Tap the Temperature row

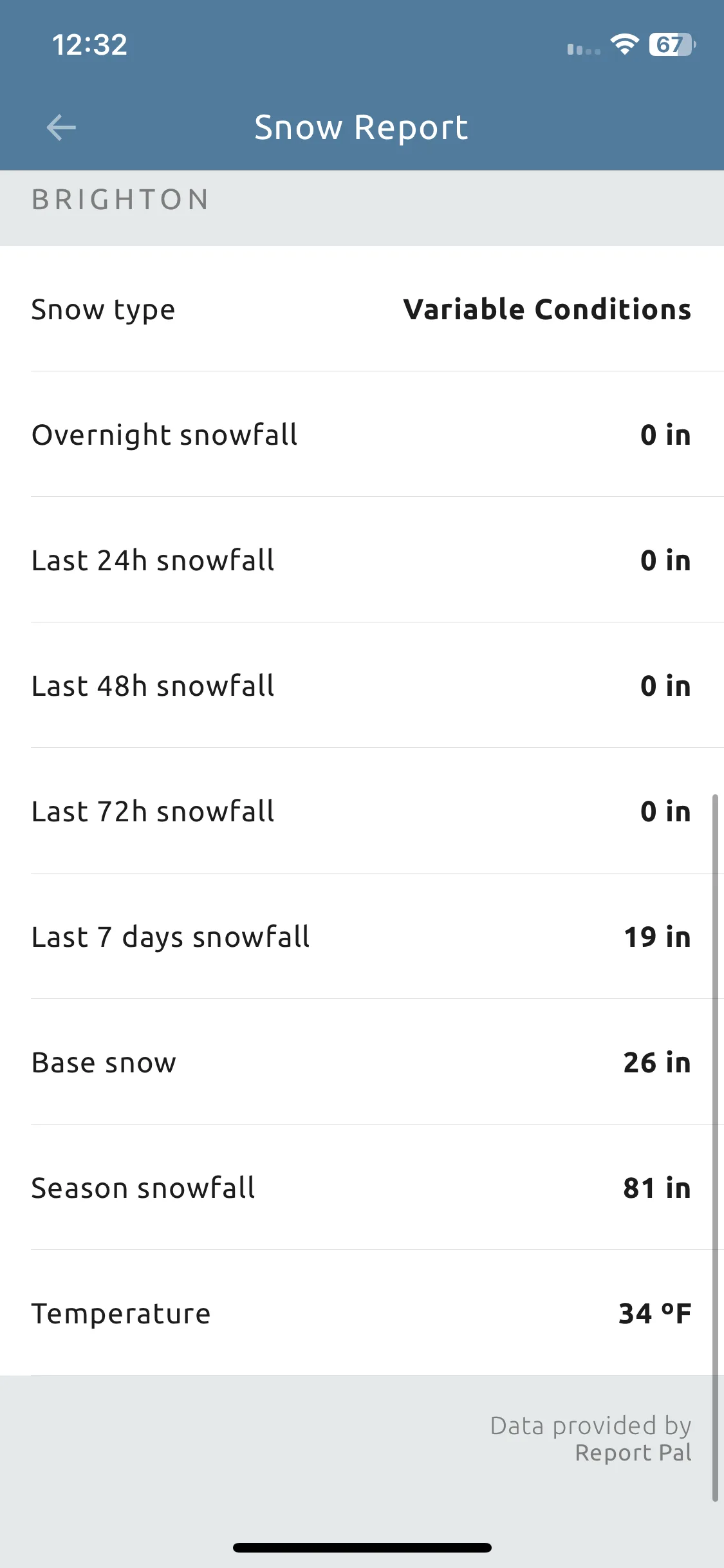pos(362,1313)
